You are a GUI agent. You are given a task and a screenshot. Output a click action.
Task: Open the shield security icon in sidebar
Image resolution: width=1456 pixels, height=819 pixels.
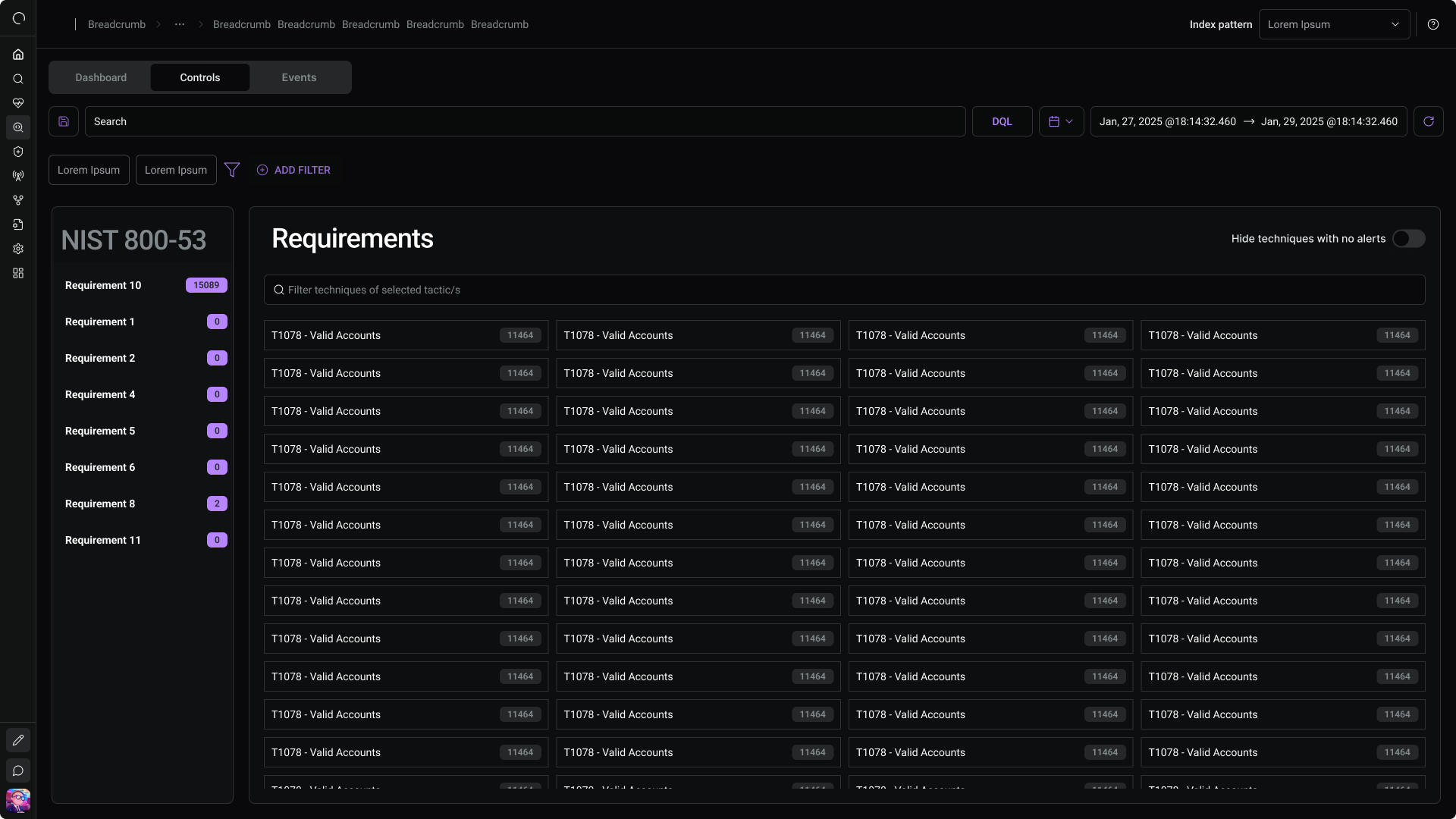point(18,152)
